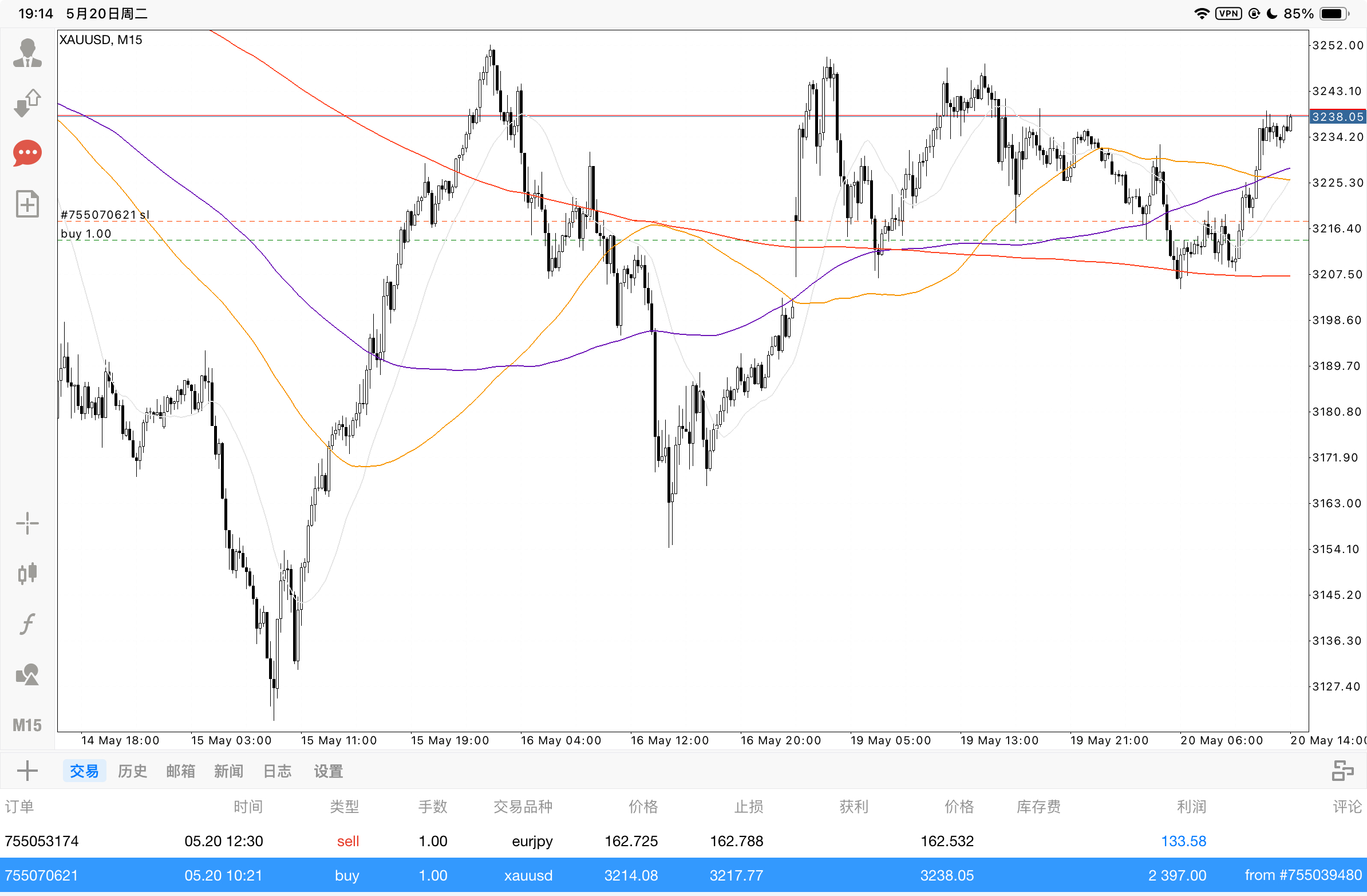Click the new order document-plus icon

point(27,204)
